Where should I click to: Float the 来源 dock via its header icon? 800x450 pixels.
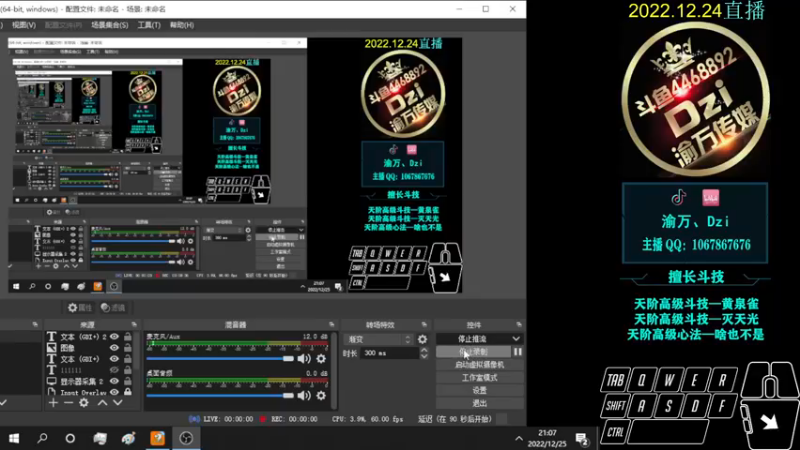(x=134, y=324)
